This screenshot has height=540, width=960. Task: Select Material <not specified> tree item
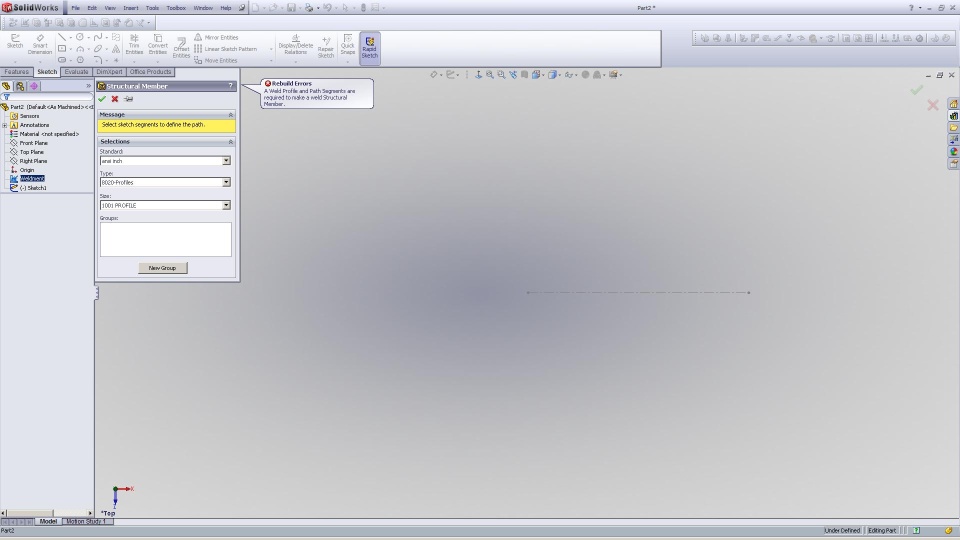[49, 133]
